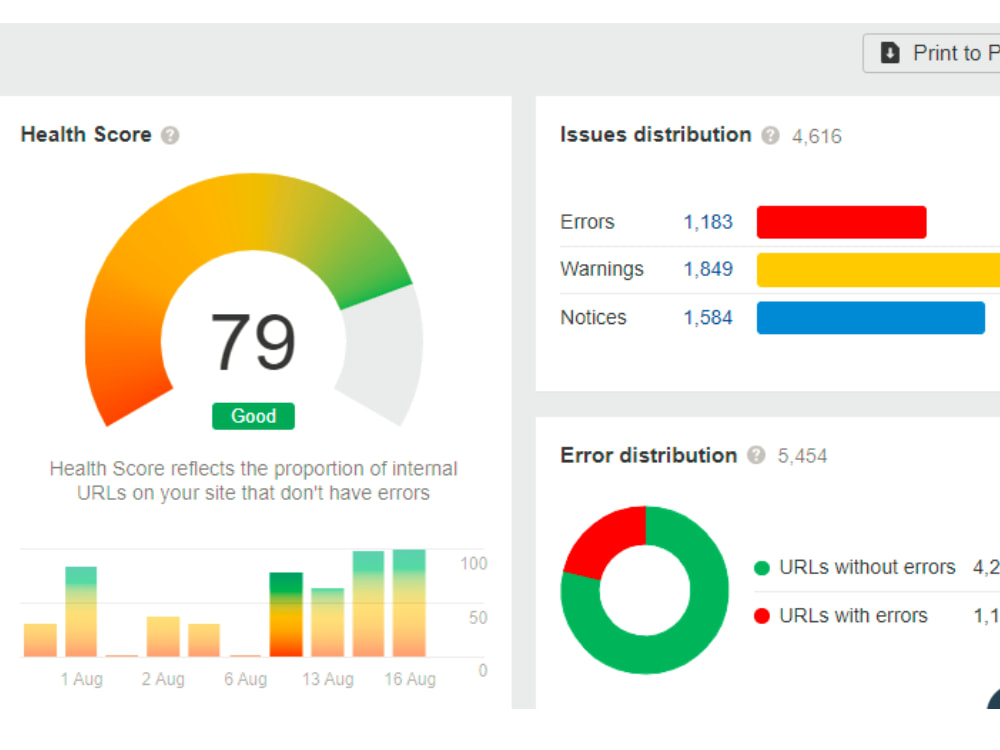Click the 79 health score value
Viewport: 1000px width, 750px height.
(253, 342)
